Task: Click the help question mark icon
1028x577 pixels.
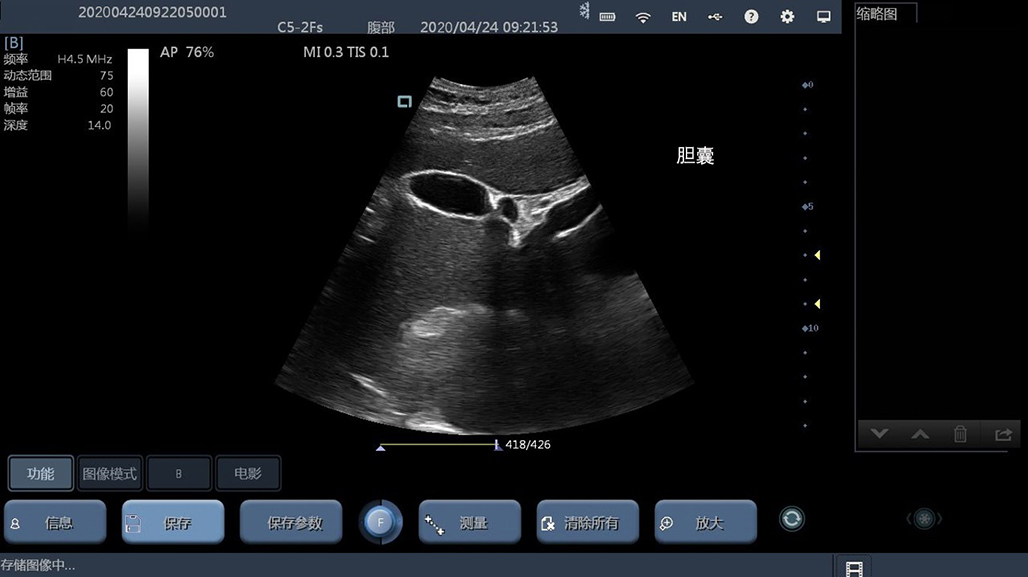Action: click(751, 17)
